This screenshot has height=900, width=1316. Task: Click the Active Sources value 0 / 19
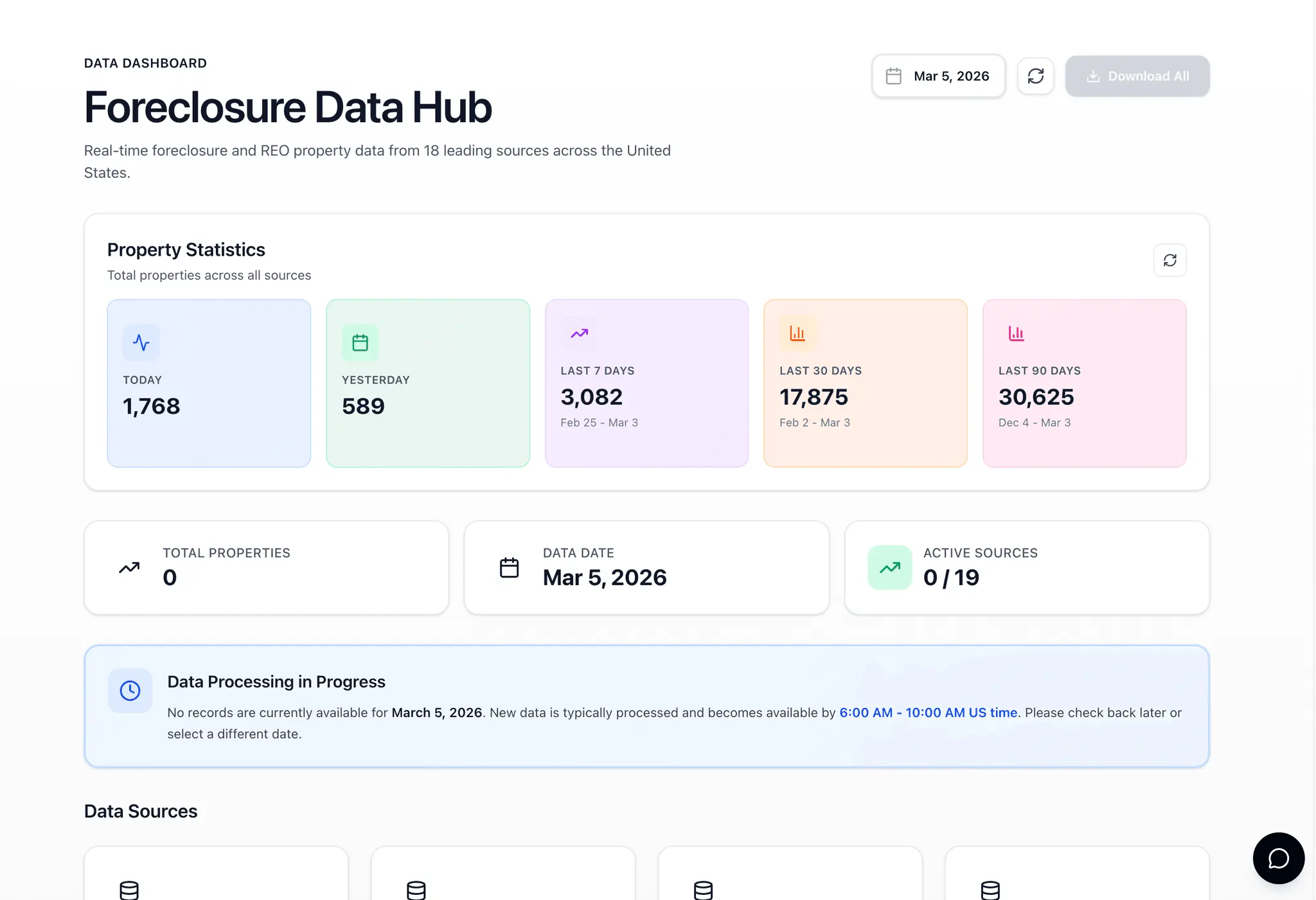[x=951, y=578]
